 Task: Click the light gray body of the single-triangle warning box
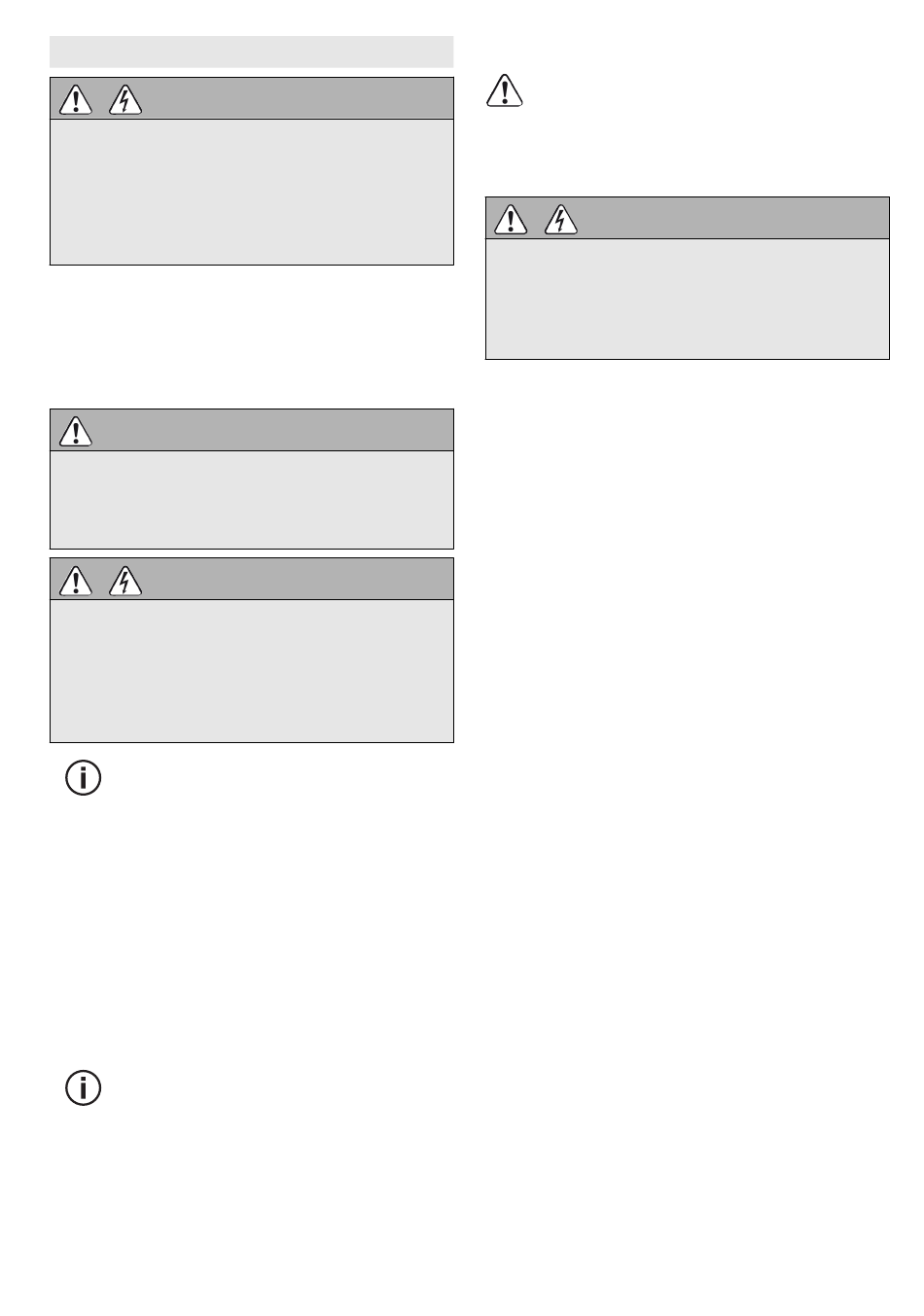[x=252, y=499]
